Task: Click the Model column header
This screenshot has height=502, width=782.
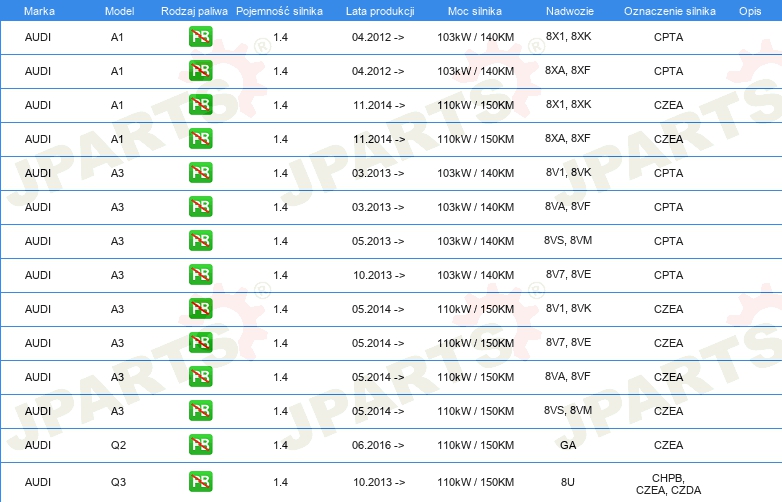Action: pyautogui.click(x=119, y=11)
